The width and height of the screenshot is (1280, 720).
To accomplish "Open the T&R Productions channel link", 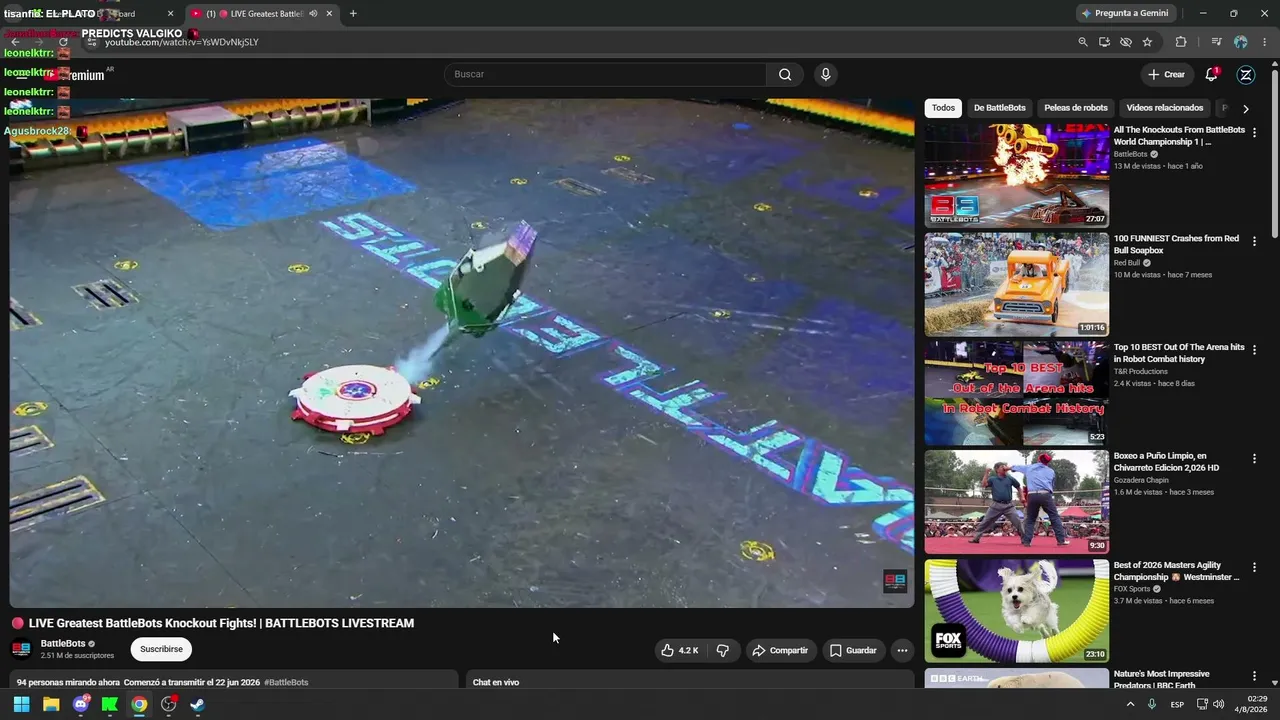I will [x=1143, y=371].
